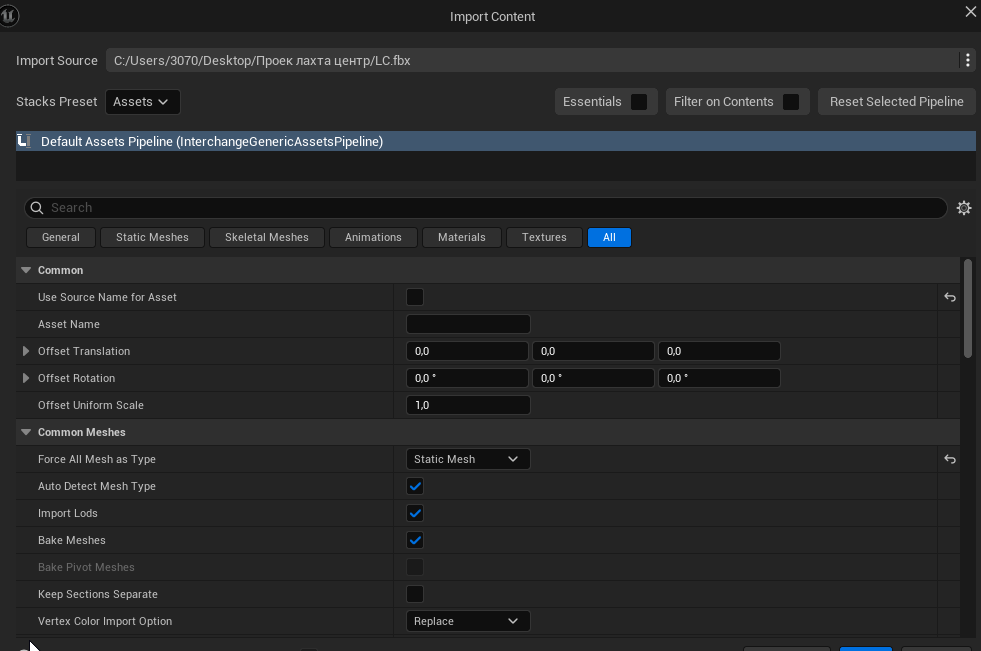
Task: Switch to the Static Meshes filter tab
Action: point(152,238)
